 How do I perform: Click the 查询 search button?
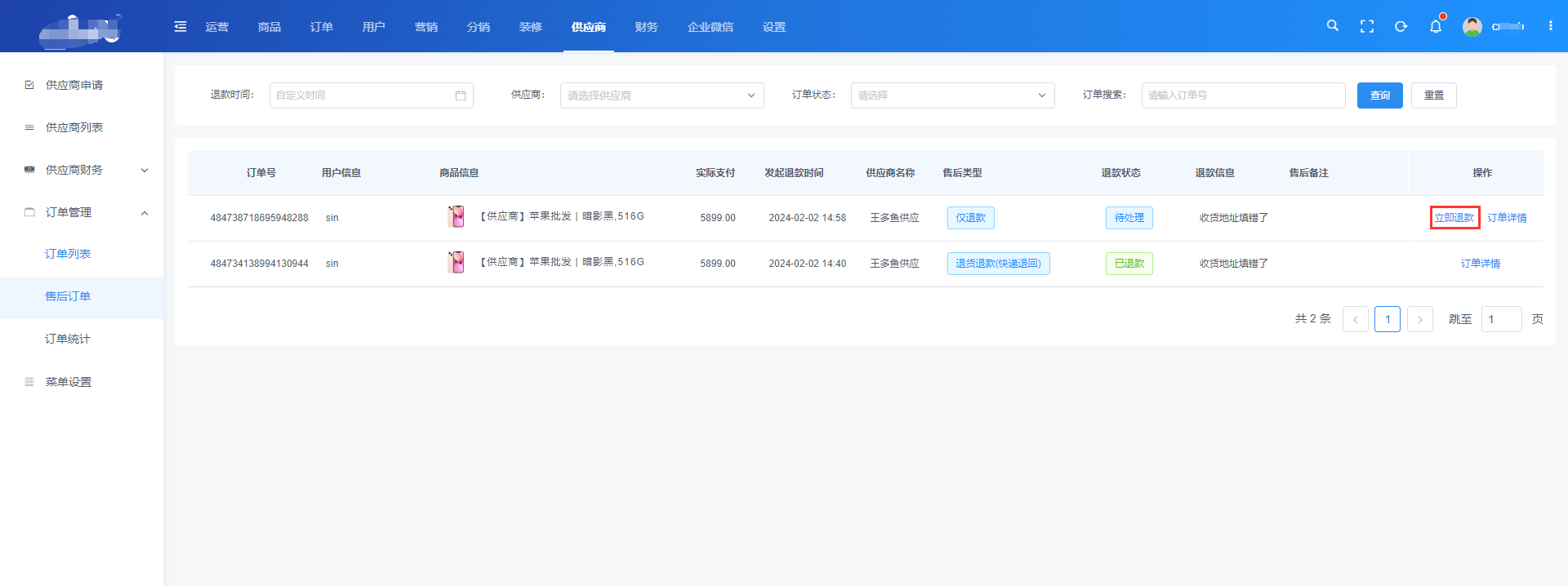point(1380,95)
